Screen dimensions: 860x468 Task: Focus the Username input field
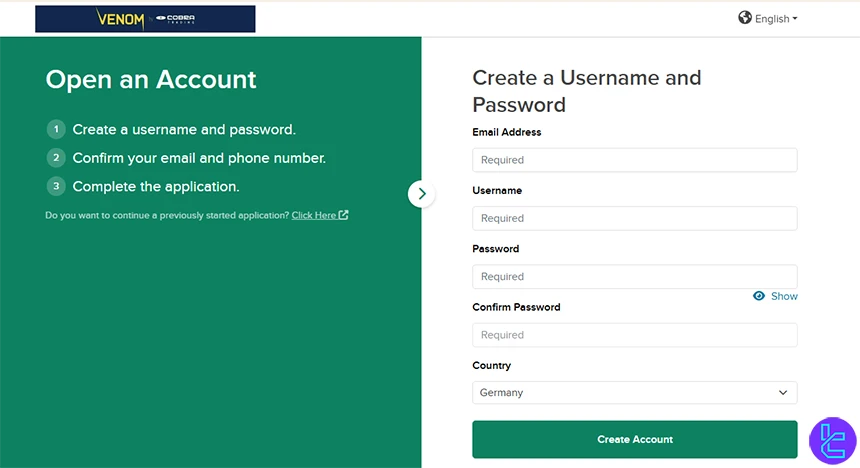click(635, 218)
